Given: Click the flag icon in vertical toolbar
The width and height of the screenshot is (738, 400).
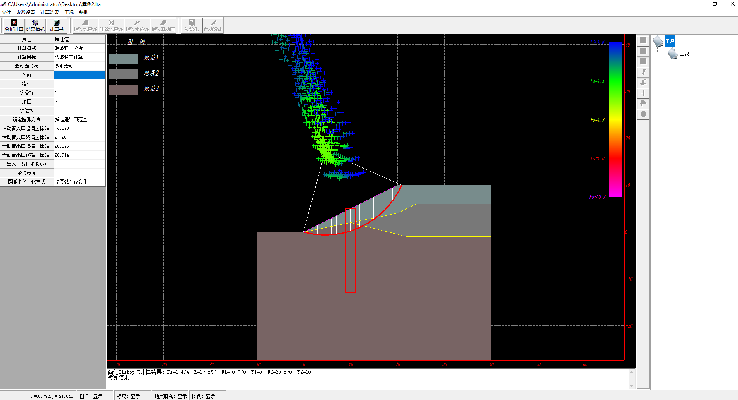Looking at the screenshot, I should (643, 104).
